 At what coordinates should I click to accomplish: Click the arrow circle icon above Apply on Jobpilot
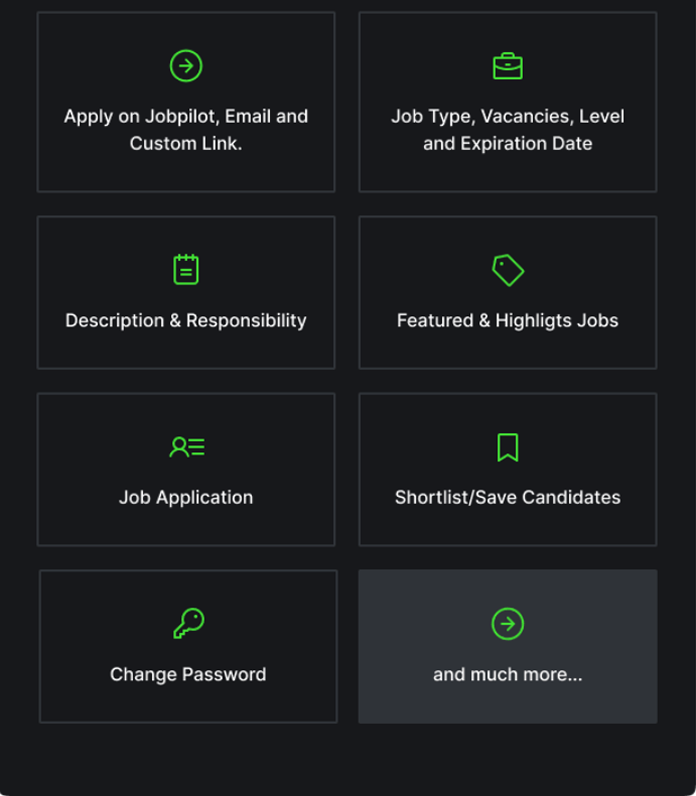[x=186, y=66]
